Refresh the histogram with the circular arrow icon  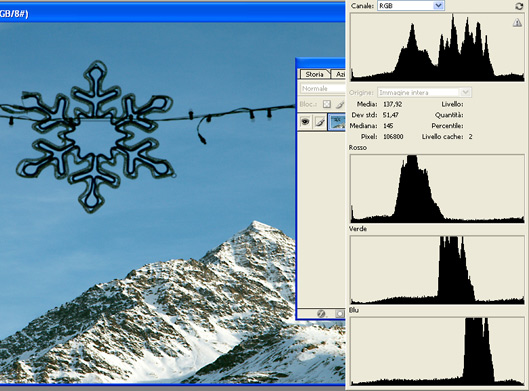coord(519,6)
